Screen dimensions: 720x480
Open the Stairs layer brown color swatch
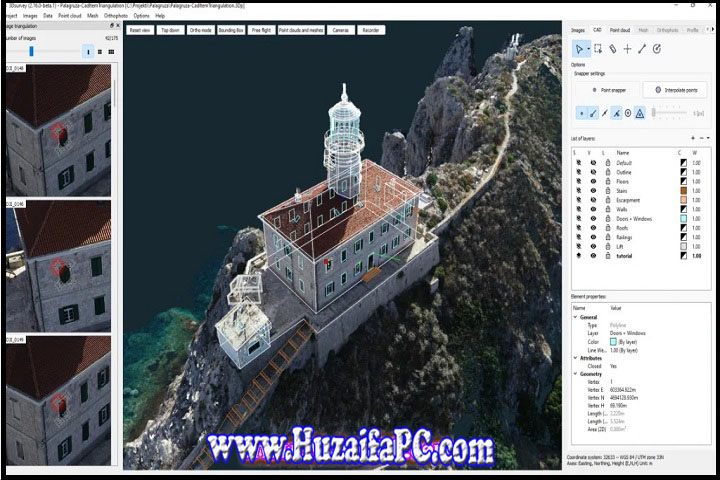(x=683, y=190)
